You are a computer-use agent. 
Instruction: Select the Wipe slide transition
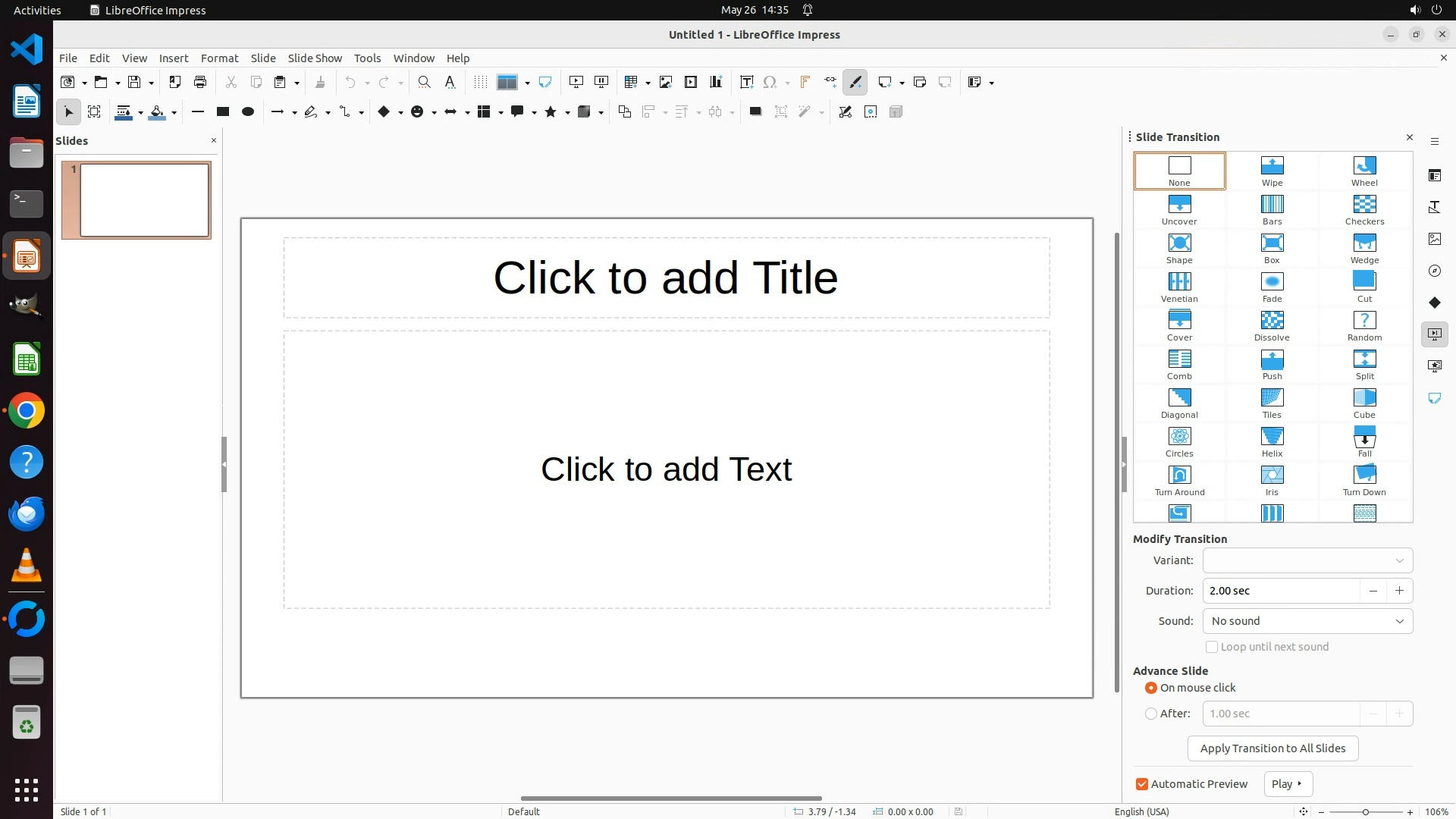click(x=1272, y=171)
